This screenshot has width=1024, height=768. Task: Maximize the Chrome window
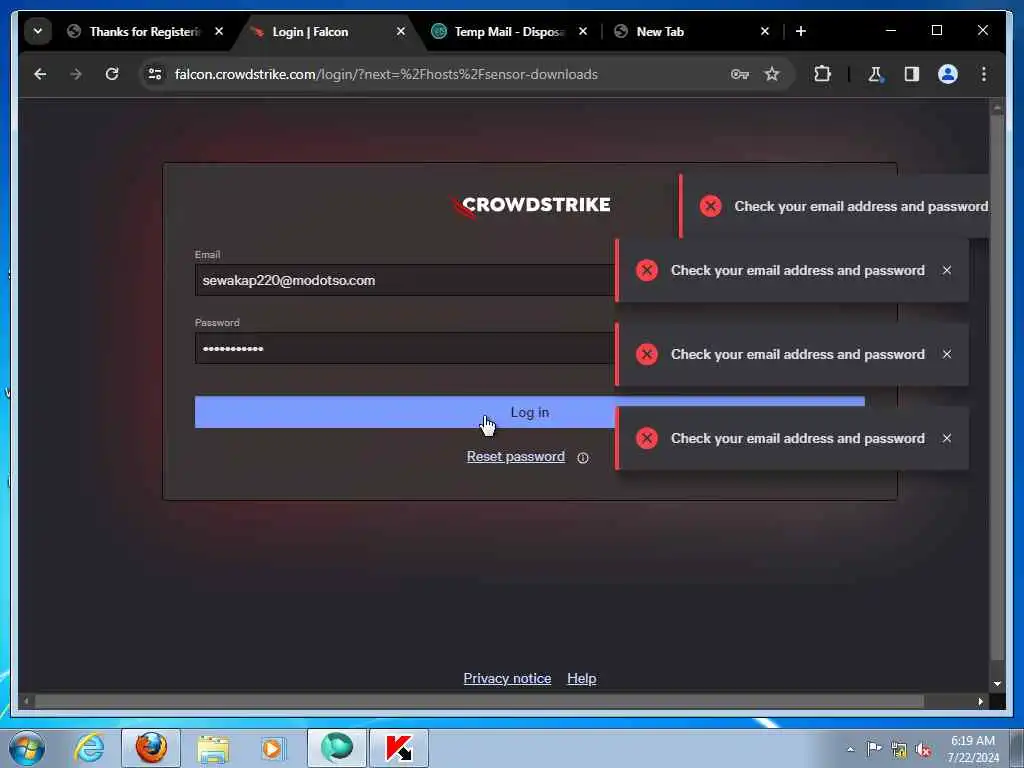click(x=936, y=31)
